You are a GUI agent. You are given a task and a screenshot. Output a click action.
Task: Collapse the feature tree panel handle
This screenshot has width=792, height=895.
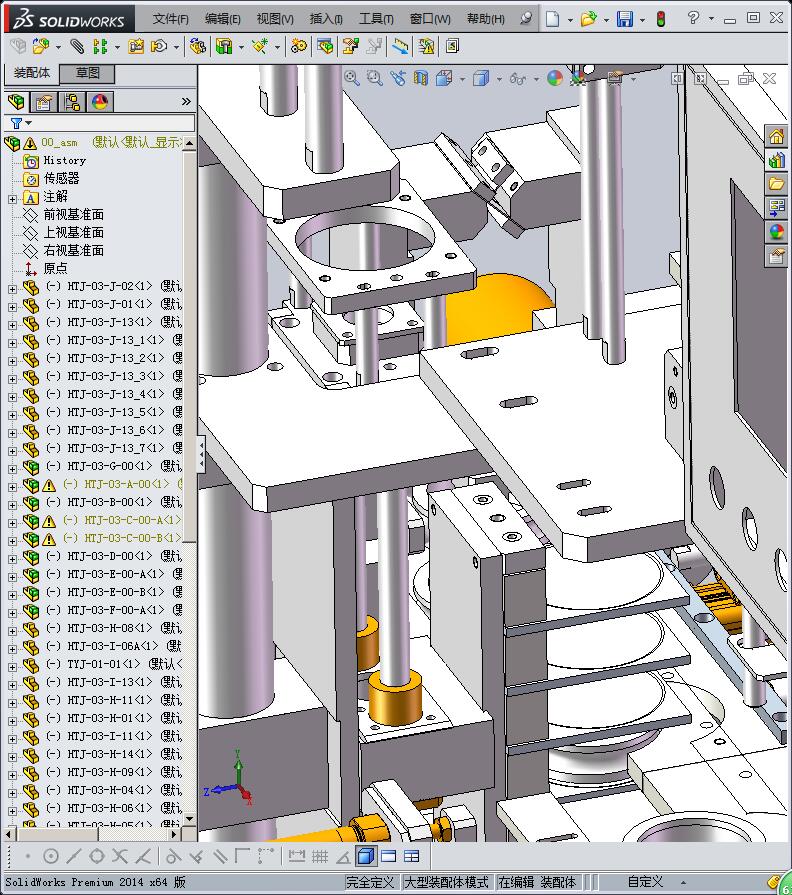201,455
